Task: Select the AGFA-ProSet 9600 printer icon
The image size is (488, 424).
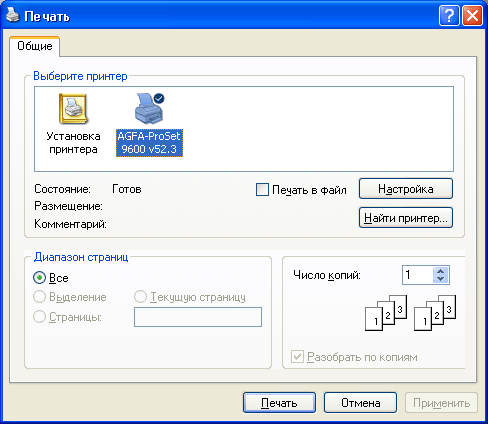Action: 150,108
